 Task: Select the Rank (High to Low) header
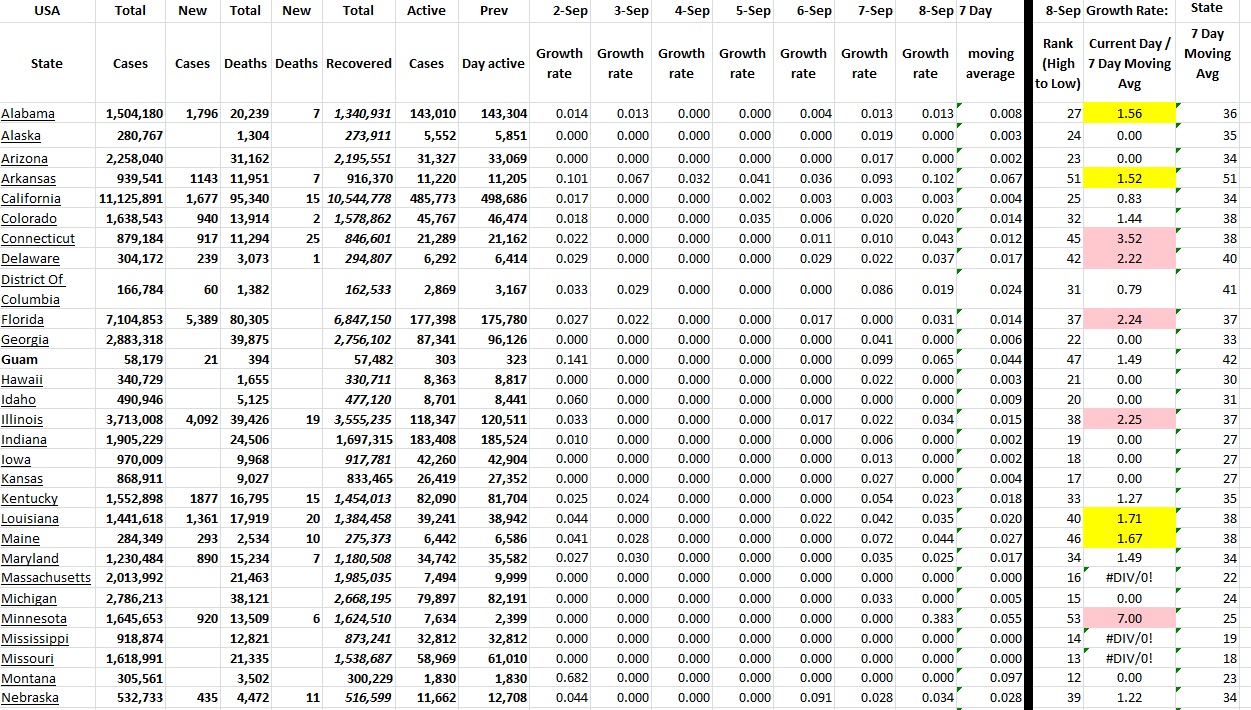(x=1057, y=64)
